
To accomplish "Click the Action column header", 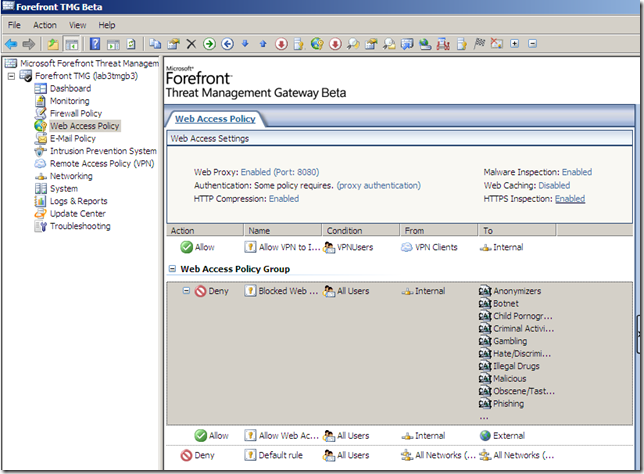I will click(x=205, y=230).
